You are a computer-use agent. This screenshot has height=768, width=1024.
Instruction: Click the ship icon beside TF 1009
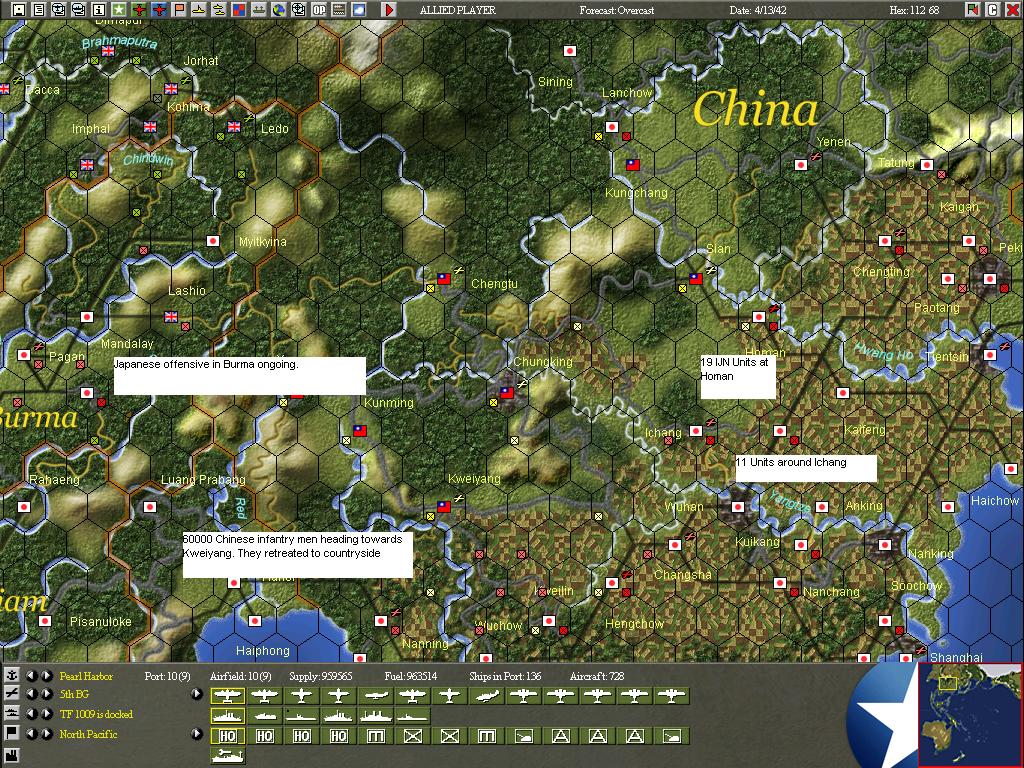(x=11, y=713)
